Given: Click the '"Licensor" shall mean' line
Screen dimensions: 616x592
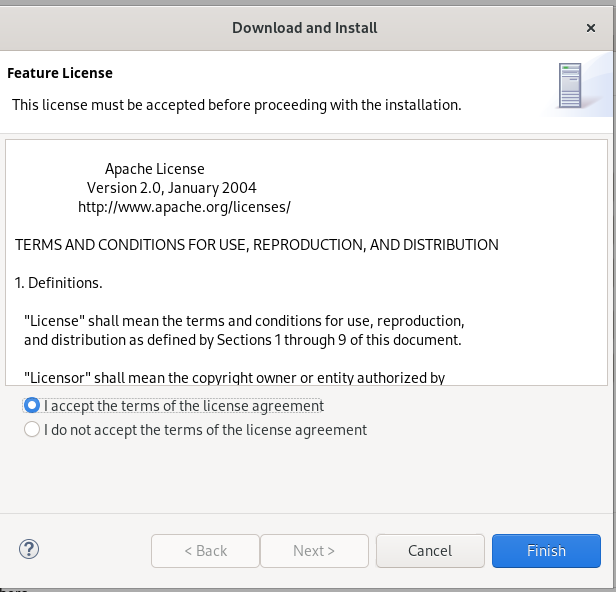Looking at the screenshot, I should 234,378.
